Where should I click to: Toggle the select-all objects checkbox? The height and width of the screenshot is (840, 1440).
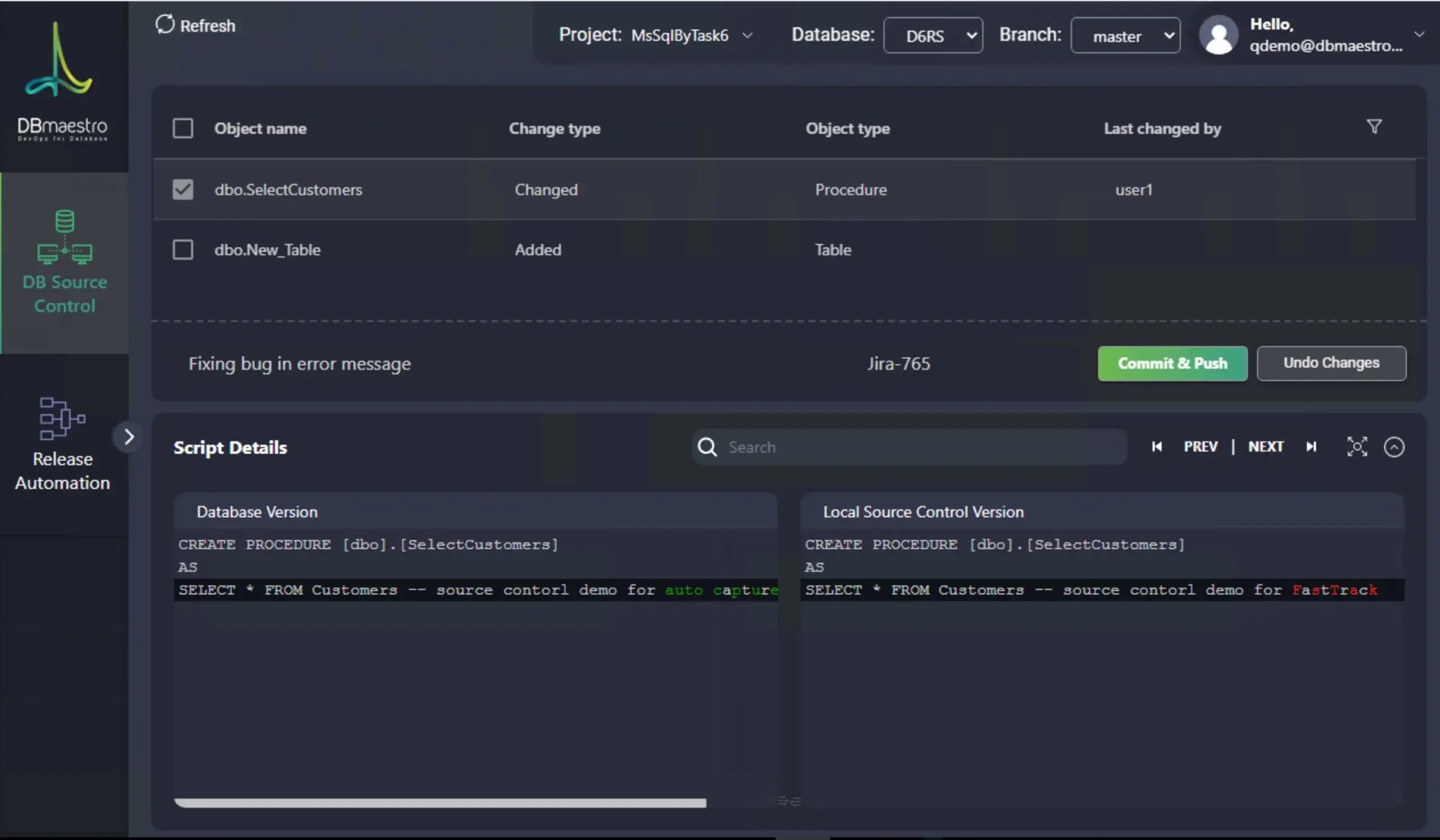[x=183, y=128]
